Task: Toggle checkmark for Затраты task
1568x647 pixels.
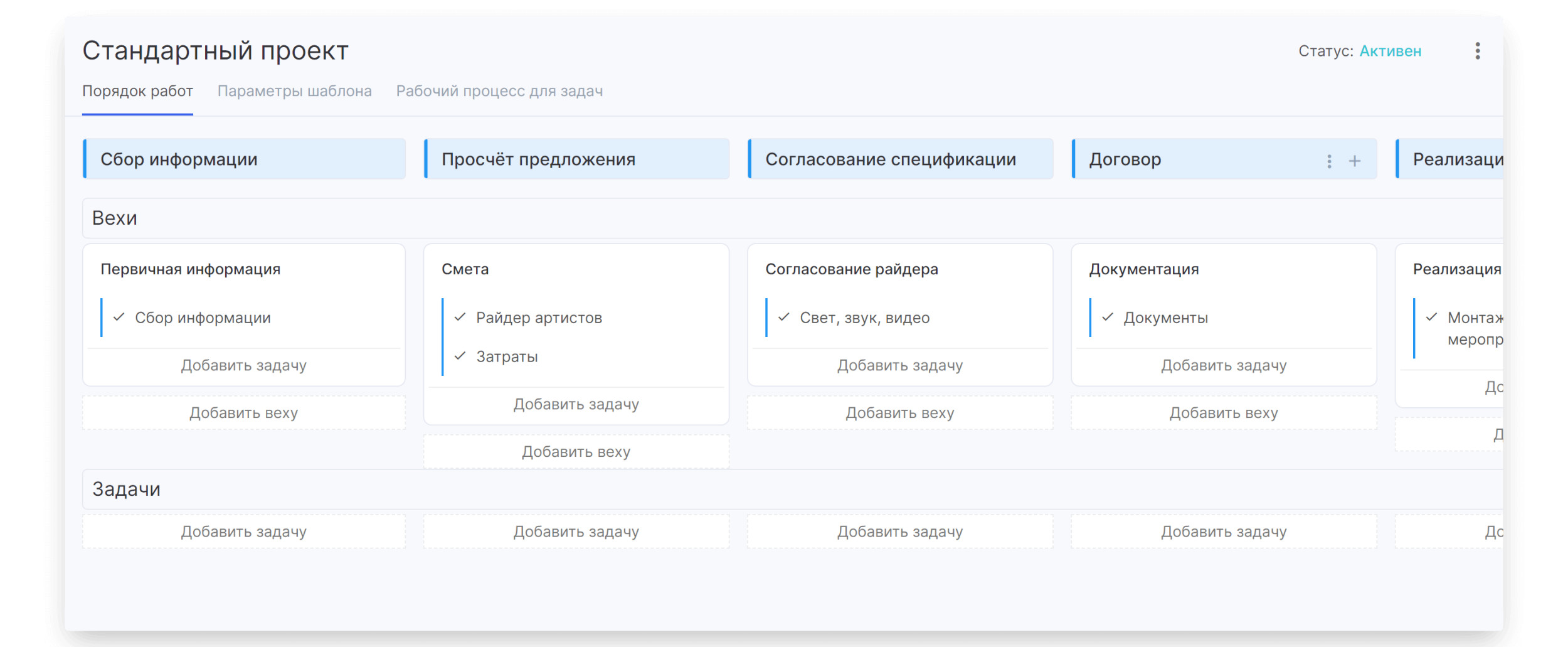Action: point(460,356)
